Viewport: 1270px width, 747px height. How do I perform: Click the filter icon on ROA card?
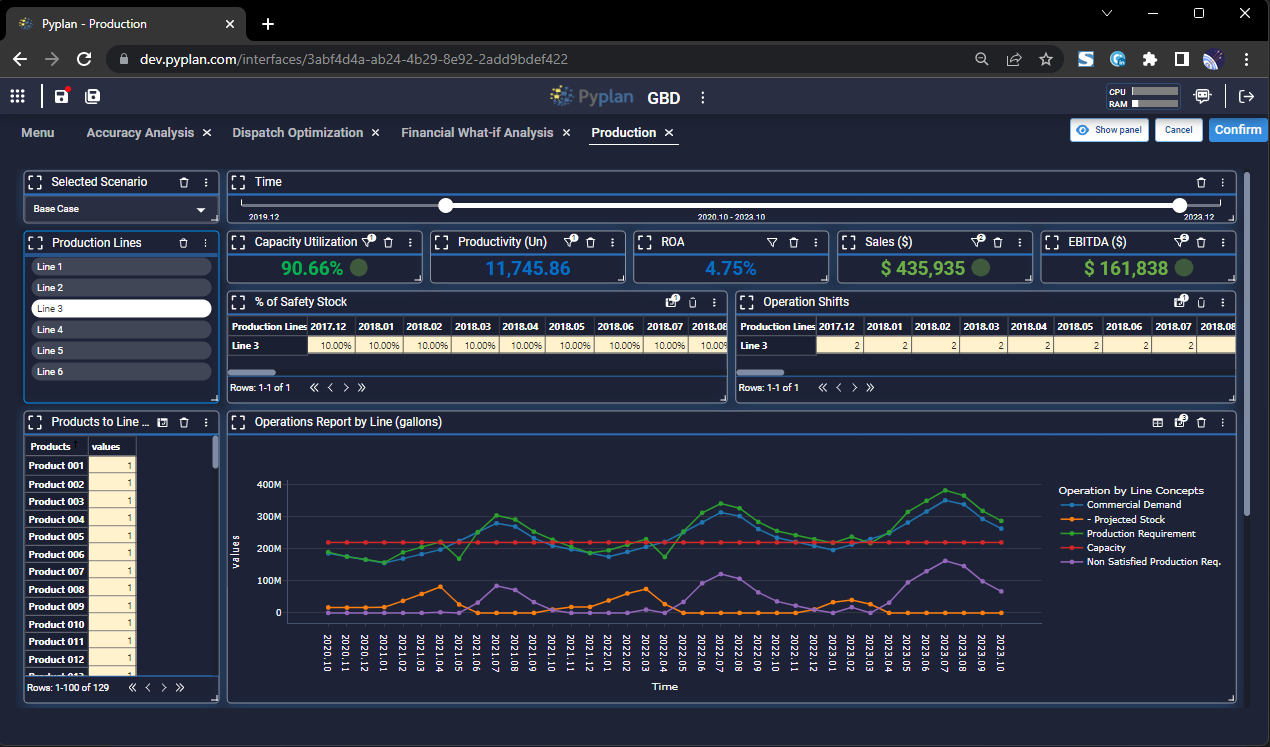point(771,242)
